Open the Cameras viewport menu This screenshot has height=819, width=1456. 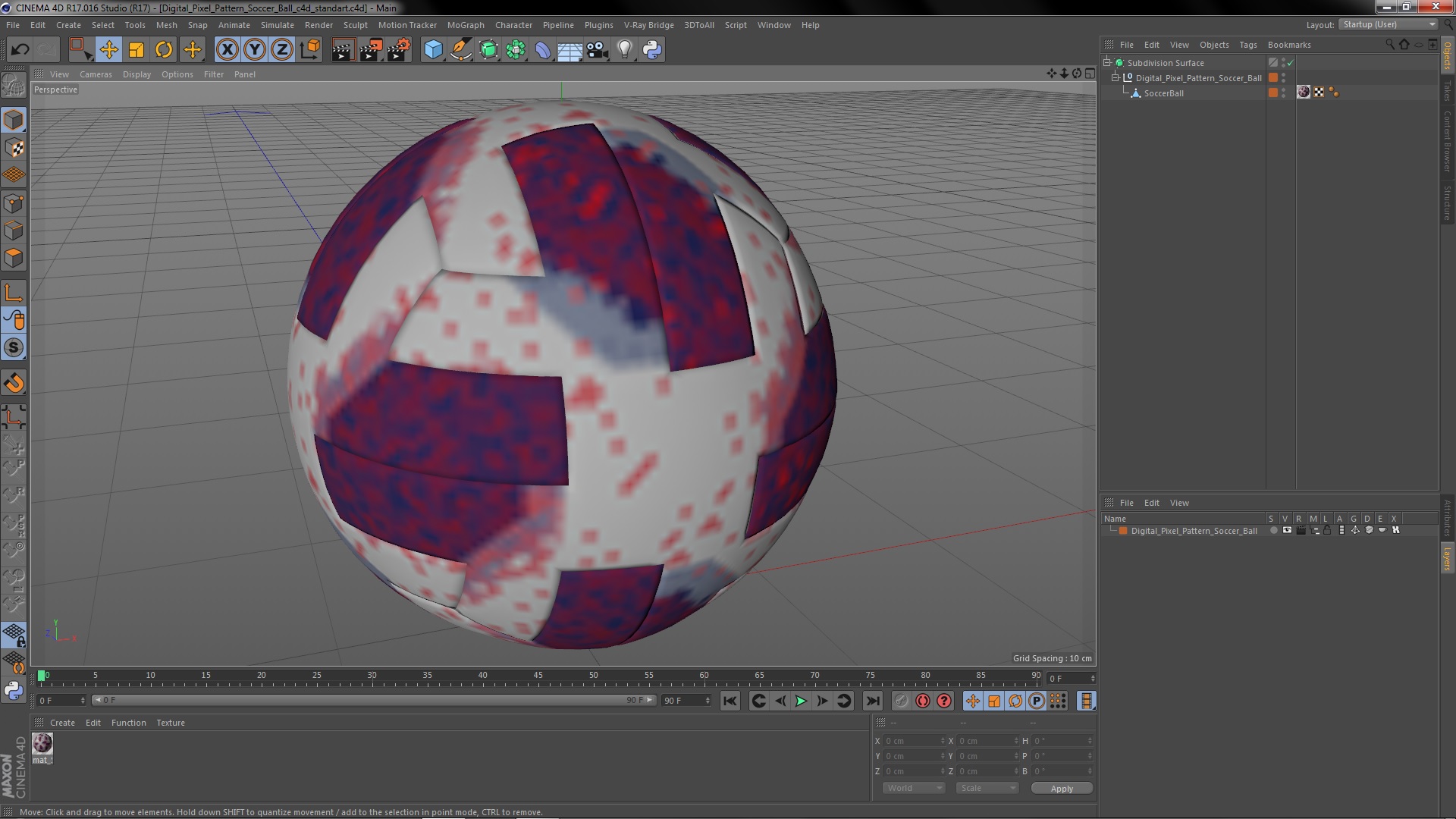[96, 74]
